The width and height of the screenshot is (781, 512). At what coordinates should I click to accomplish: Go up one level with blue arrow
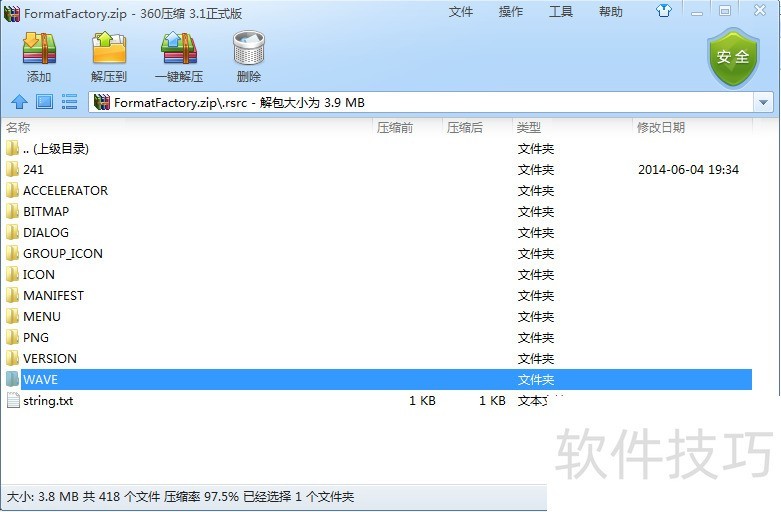pos(19,102)
